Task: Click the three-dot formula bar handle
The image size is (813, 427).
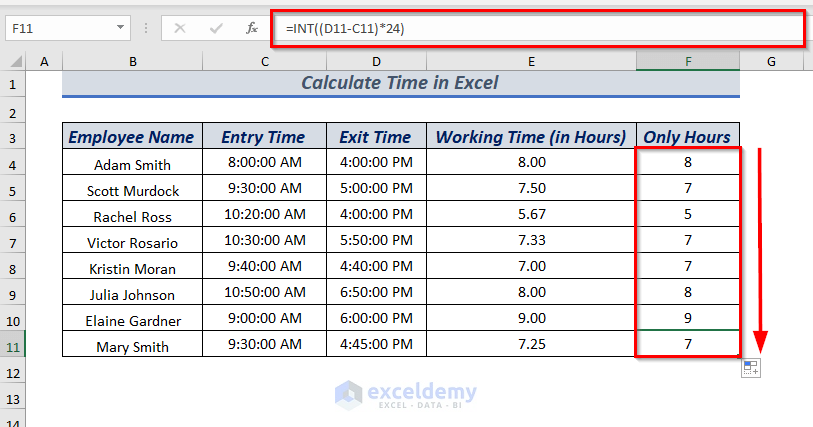Action: (146, 28)
